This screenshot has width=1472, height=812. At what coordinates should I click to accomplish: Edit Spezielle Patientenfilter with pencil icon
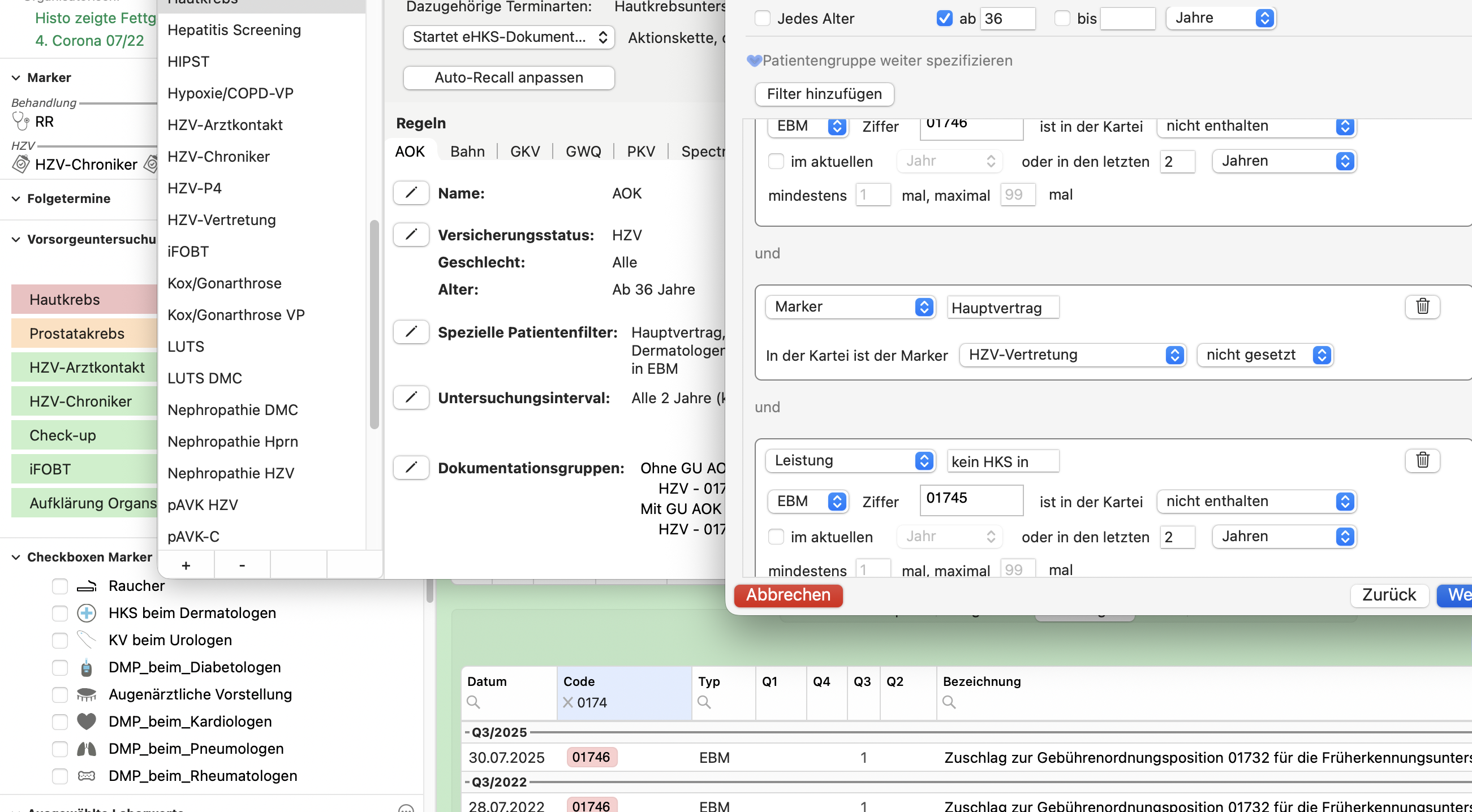coord(411,332)
